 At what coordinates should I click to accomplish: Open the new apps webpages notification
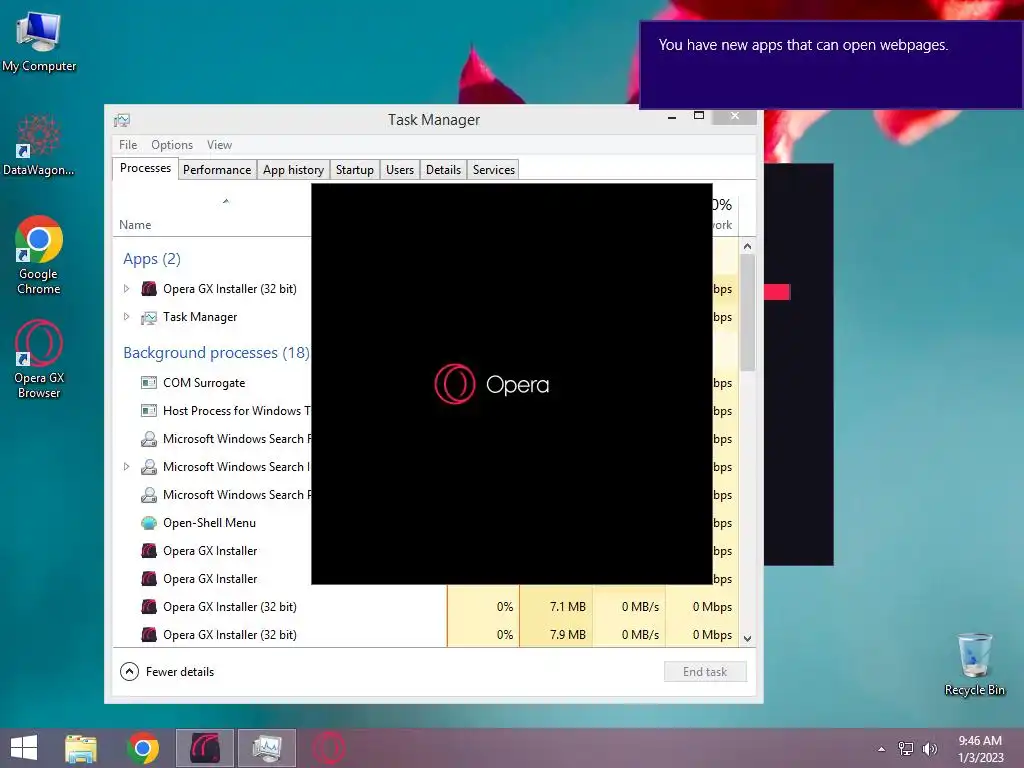[831, 65]
